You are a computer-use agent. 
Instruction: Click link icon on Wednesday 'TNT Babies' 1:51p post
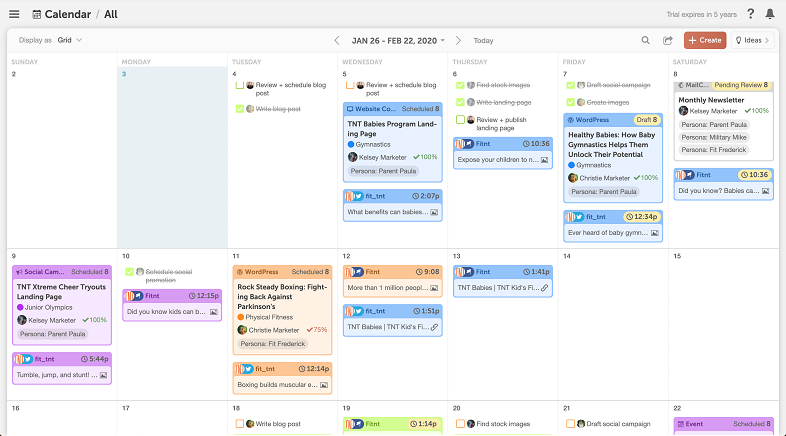click(434, 327)
